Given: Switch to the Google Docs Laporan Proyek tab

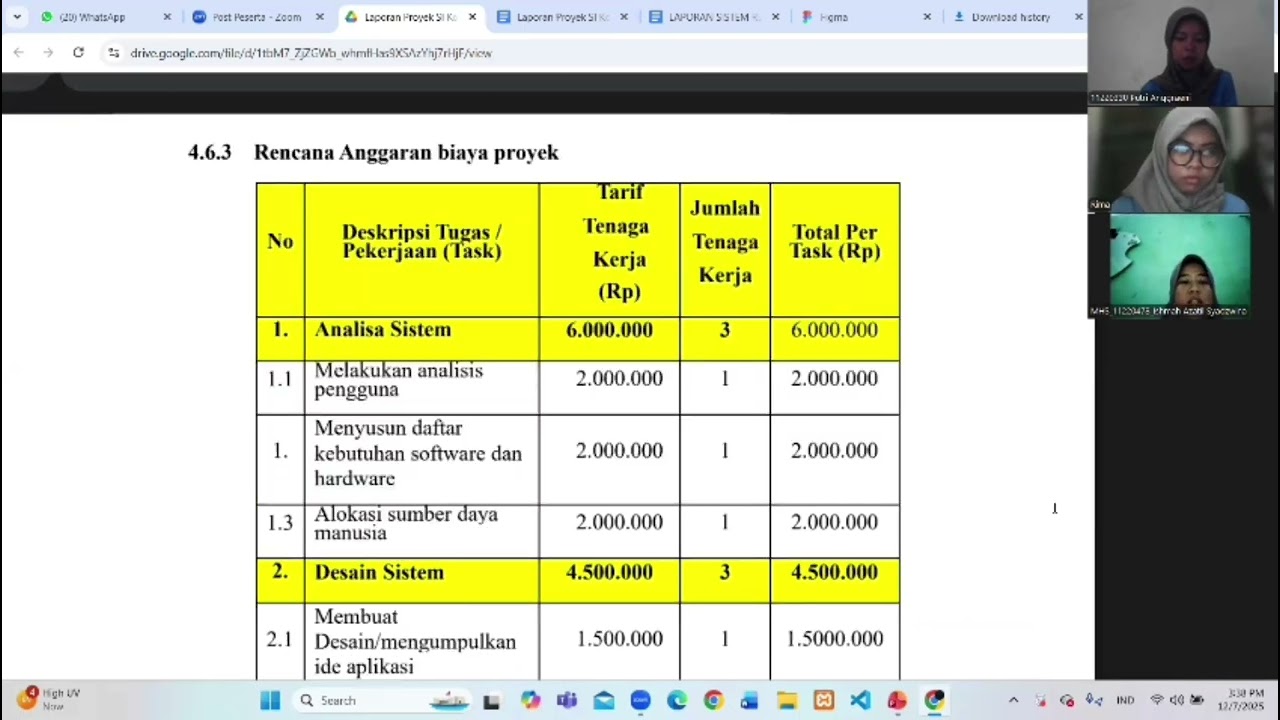Looking at the screenshot, I should 563,17.
